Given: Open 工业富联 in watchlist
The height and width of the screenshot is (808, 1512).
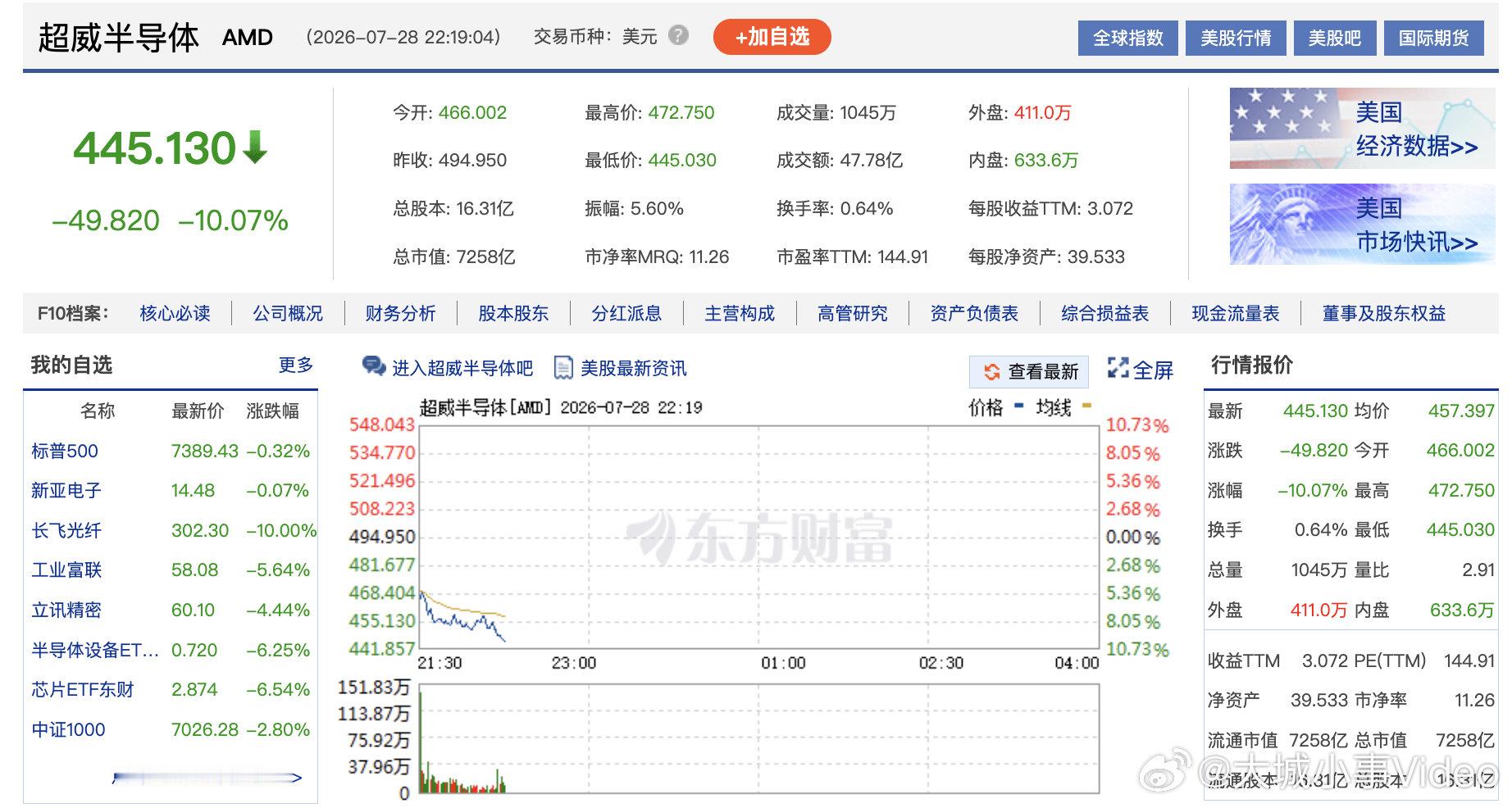Looking at the screenshot, I should coord(66,570).
